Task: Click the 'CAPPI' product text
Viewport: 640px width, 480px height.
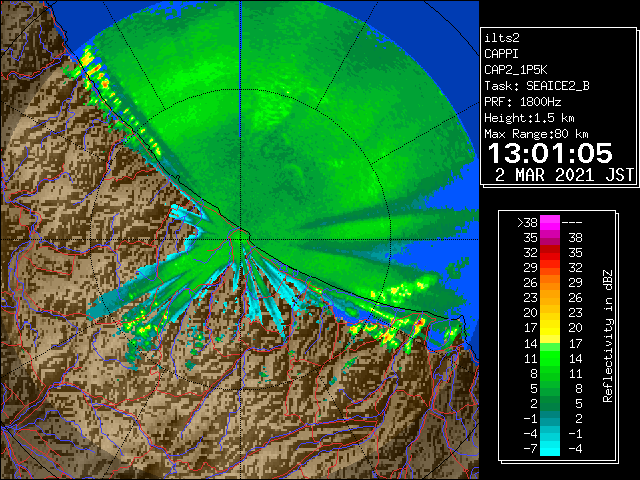Action: (x=501, y=54)
